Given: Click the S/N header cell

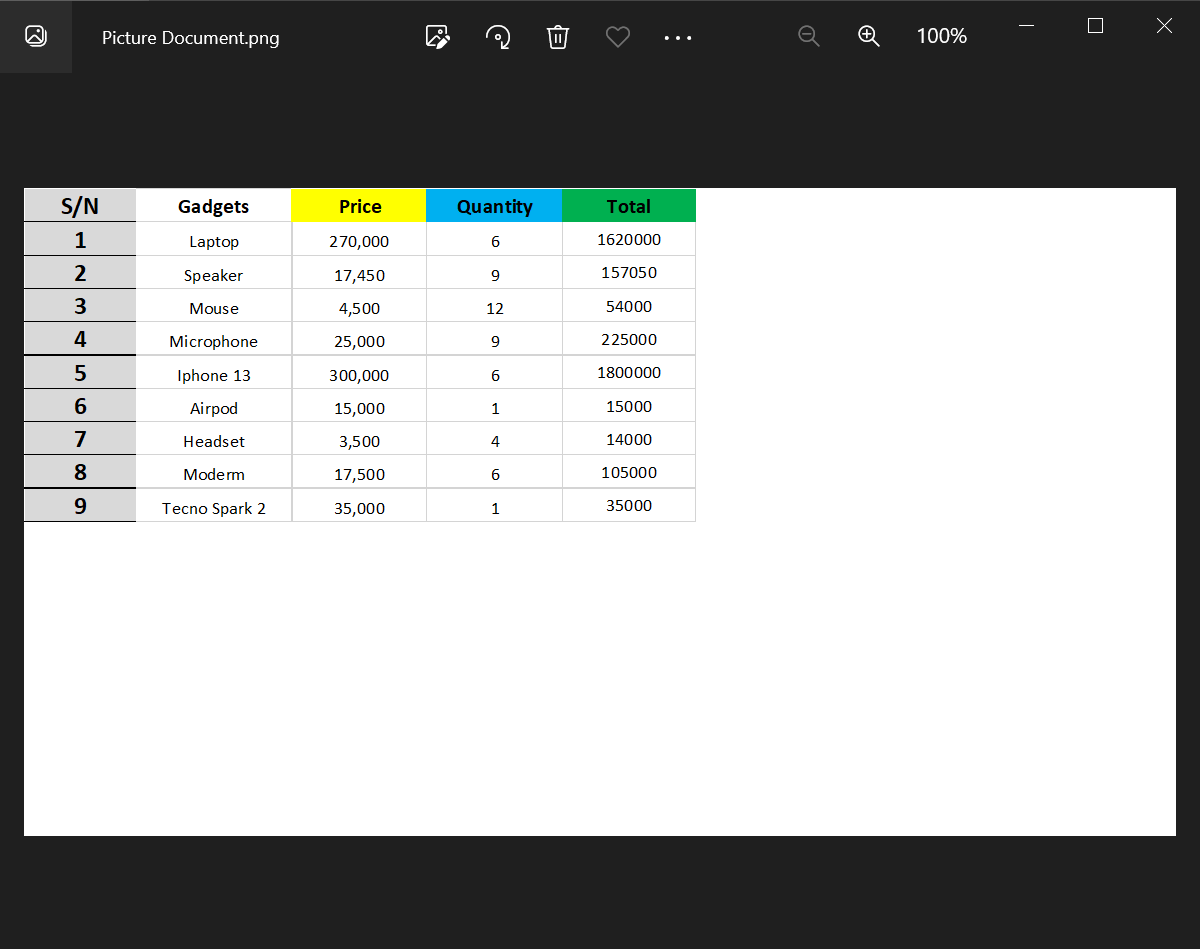Looking at the screenshot, I should (79, 206).
